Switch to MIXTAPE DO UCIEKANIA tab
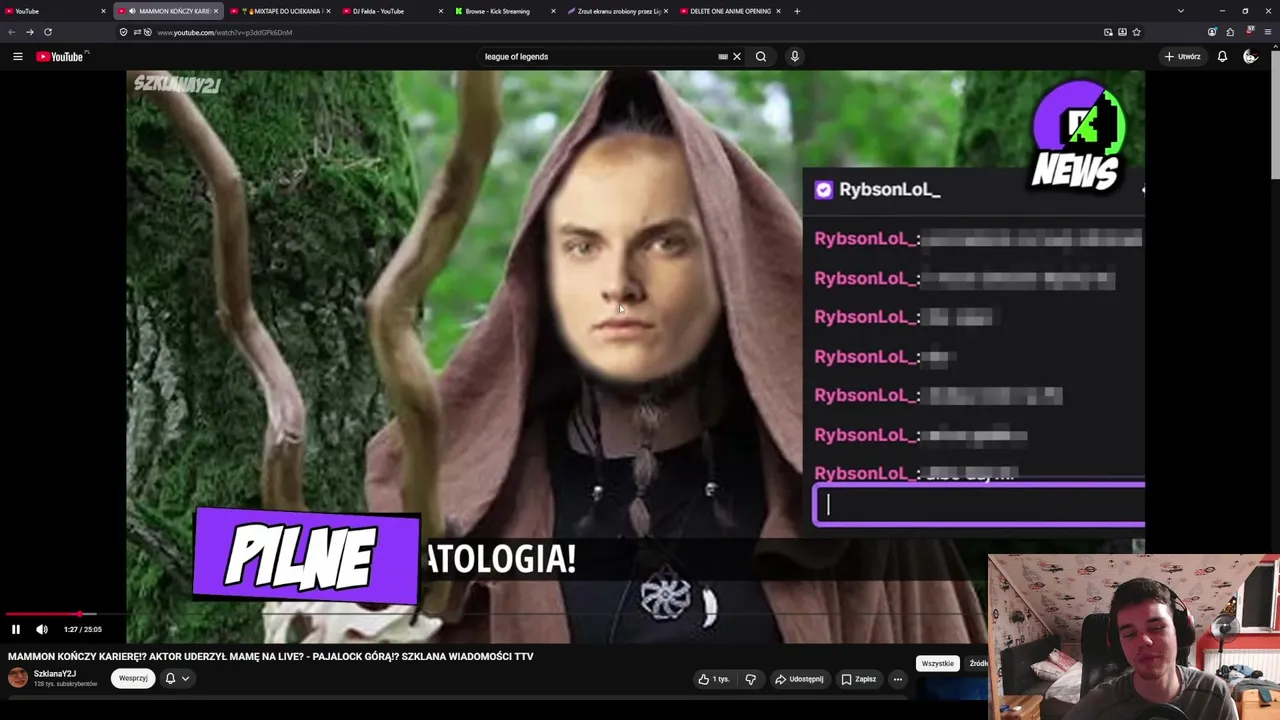1280x720 pixels. click(279, 11)
